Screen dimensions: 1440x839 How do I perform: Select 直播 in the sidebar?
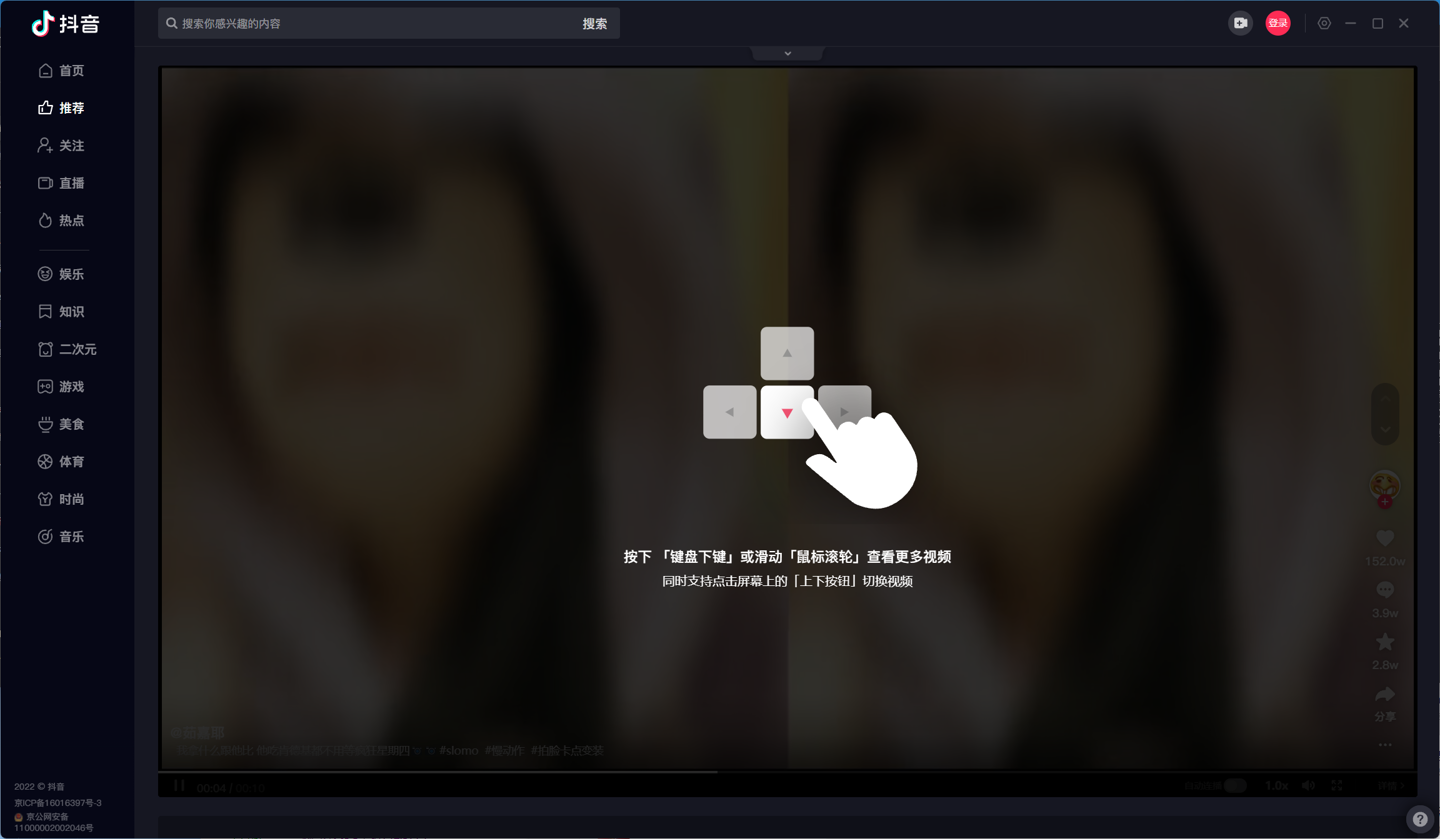click(x=61, y=183)
